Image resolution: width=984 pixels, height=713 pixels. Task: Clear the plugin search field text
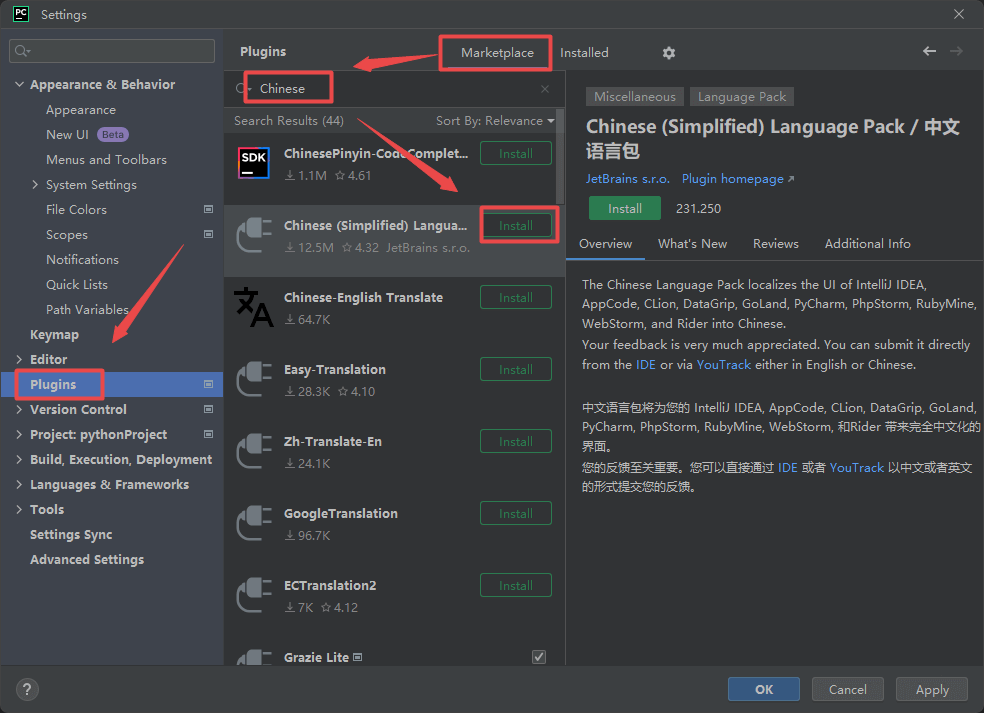(545, 89)
